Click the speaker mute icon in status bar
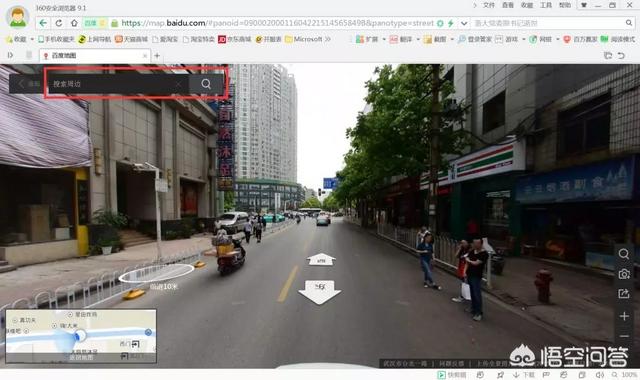The width and height of the screenshot is (640, 380). 600,375
